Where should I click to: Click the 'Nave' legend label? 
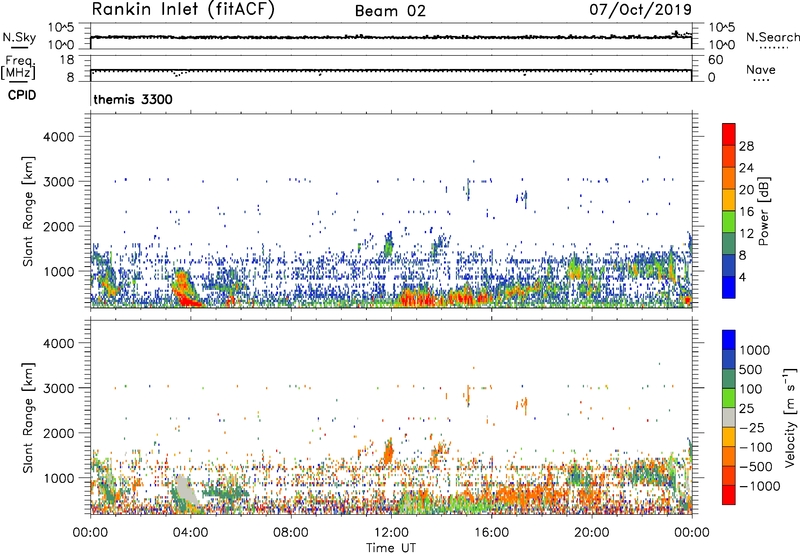[761, 69]
